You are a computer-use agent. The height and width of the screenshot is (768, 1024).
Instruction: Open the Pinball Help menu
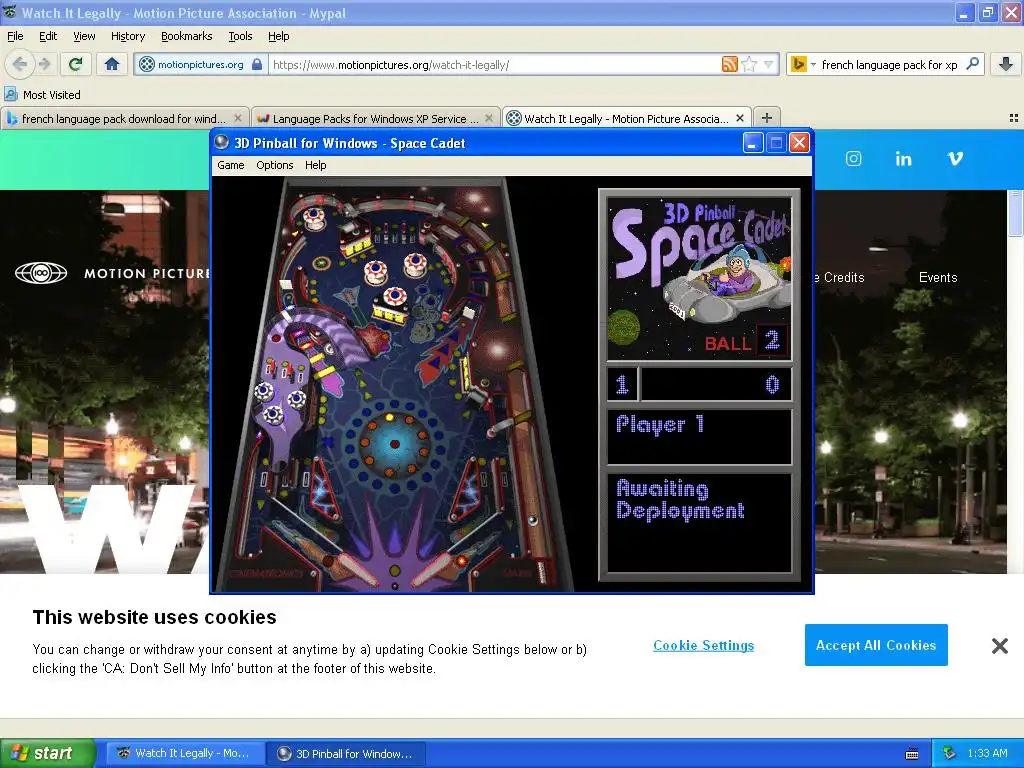pos(315,165)
